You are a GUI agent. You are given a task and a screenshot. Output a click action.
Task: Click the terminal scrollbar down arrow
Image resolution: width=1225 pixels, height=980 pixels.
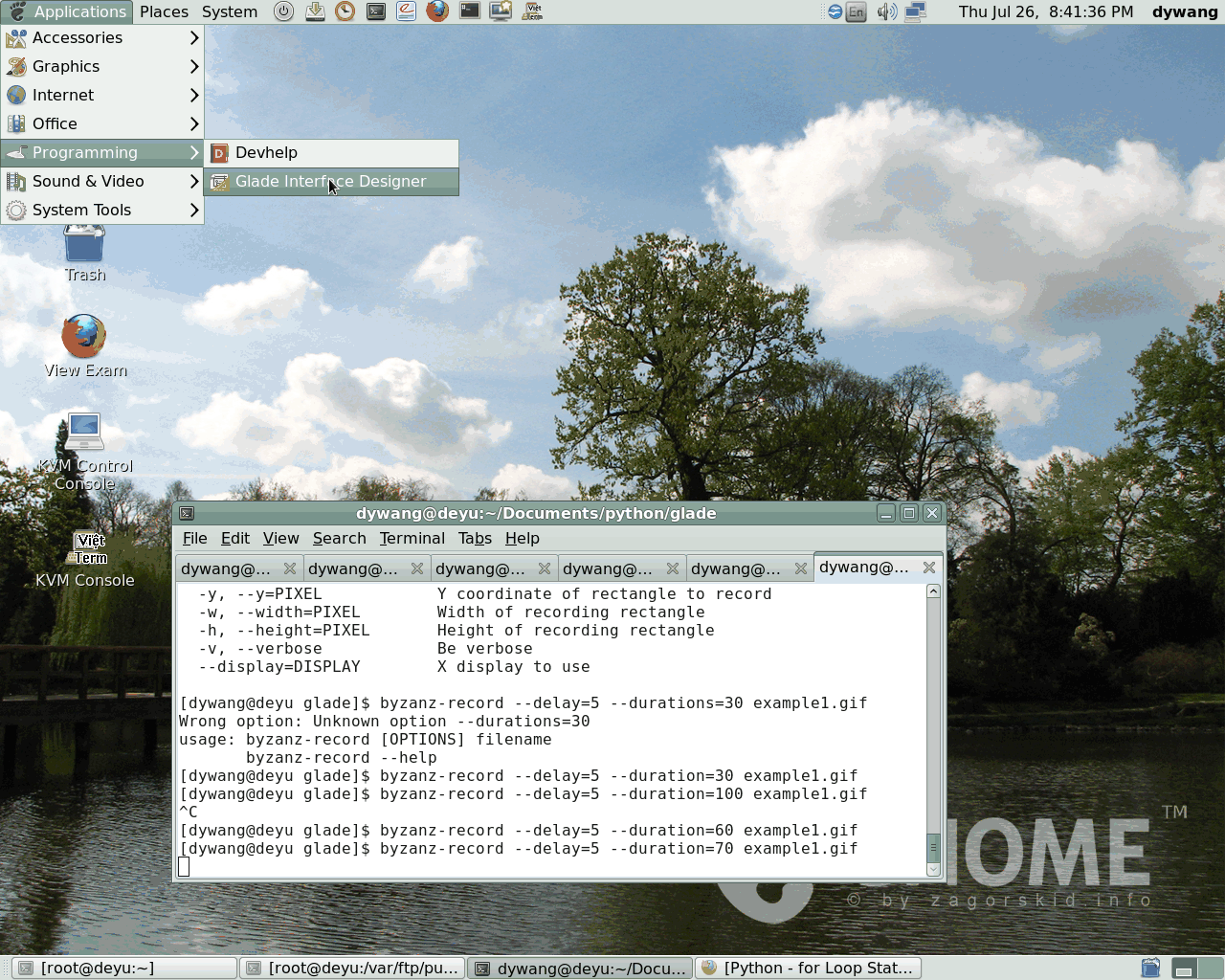pyautogui.click(x=933, y=868)
